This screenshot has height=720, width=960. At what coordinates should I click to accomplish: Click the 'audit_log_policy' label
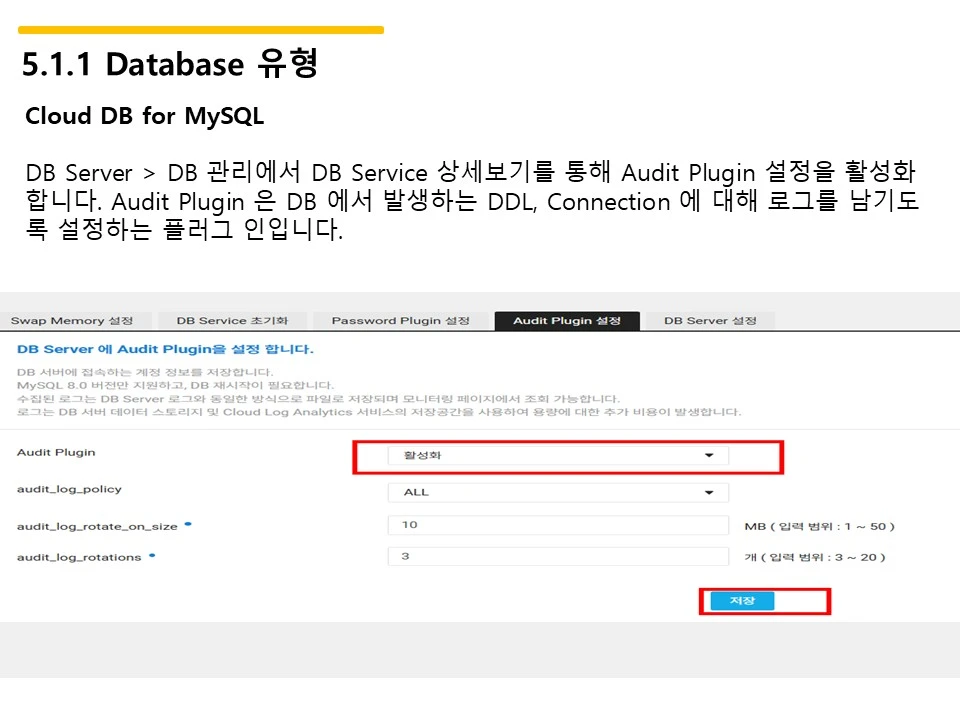[69, 489]
